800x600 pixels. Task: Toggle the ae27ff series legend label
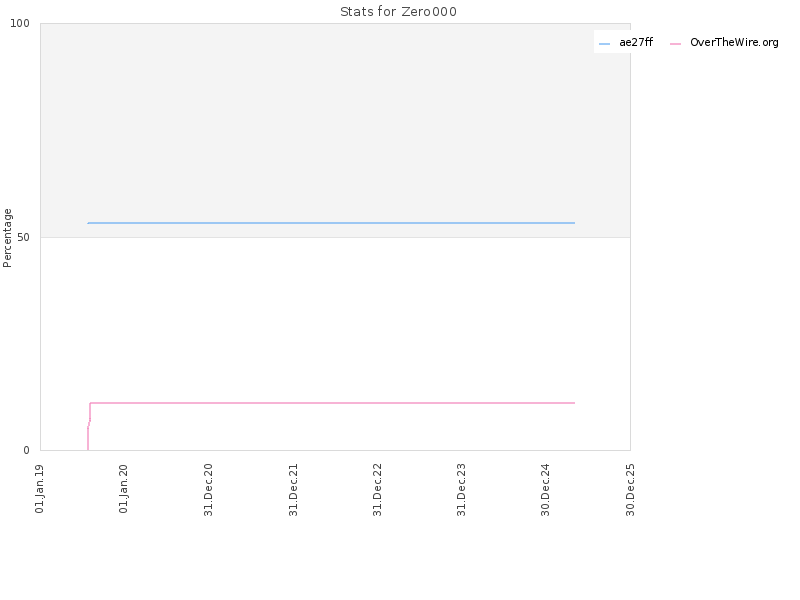(636, 42)
